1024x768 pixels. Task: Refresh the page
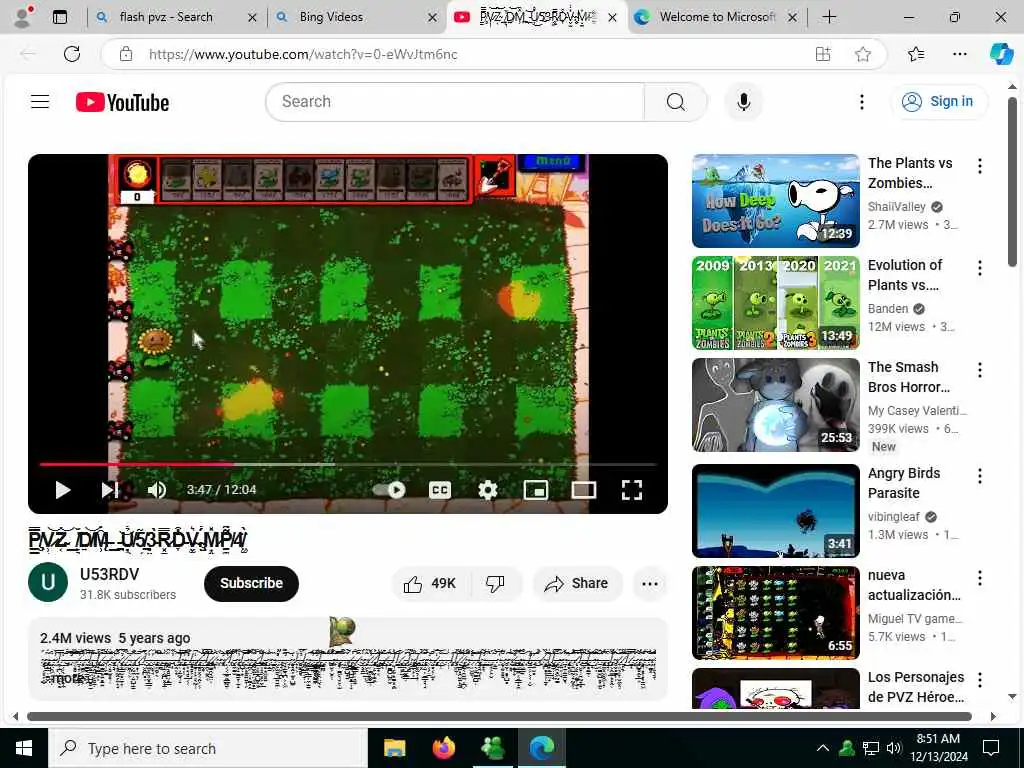point(72,54)
